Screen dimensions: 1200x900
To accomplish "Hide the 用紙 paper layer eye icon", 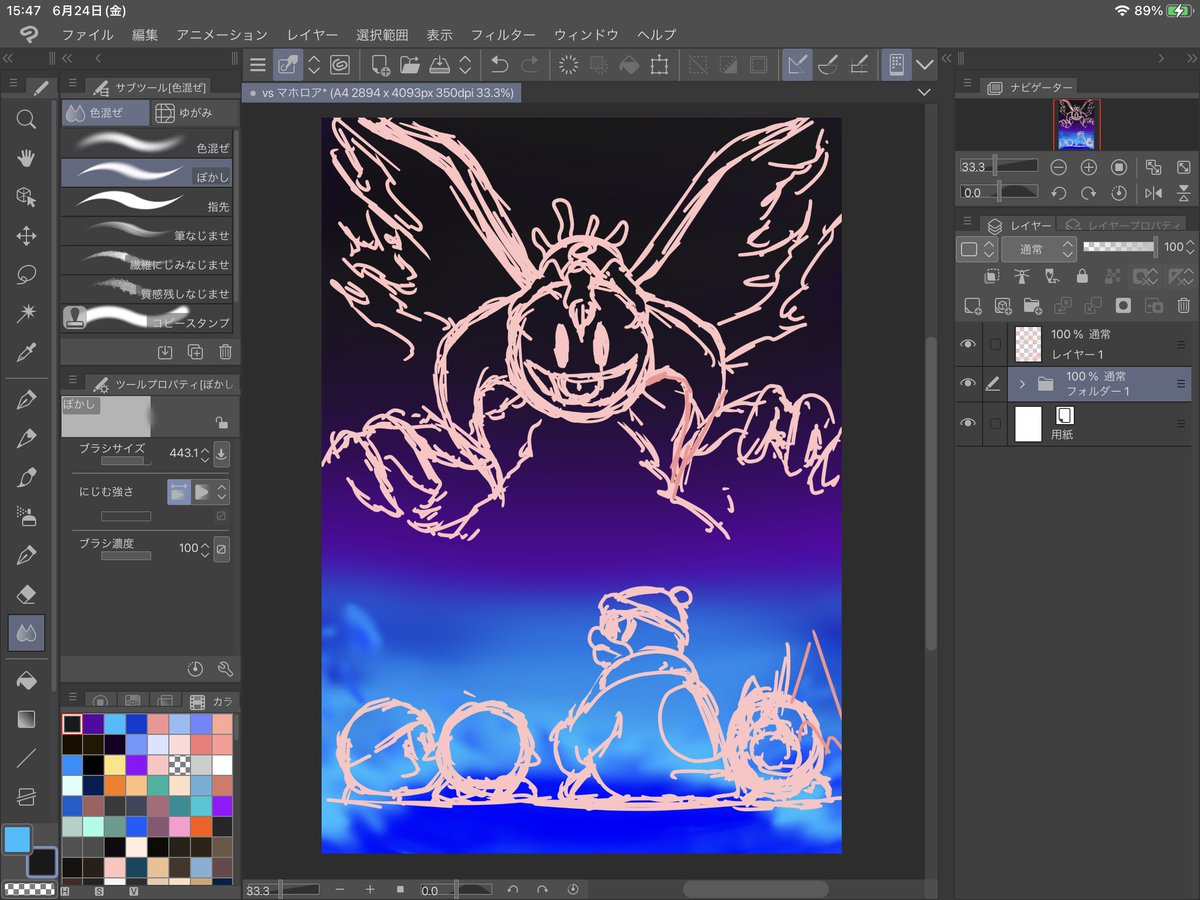I will 967,424.
